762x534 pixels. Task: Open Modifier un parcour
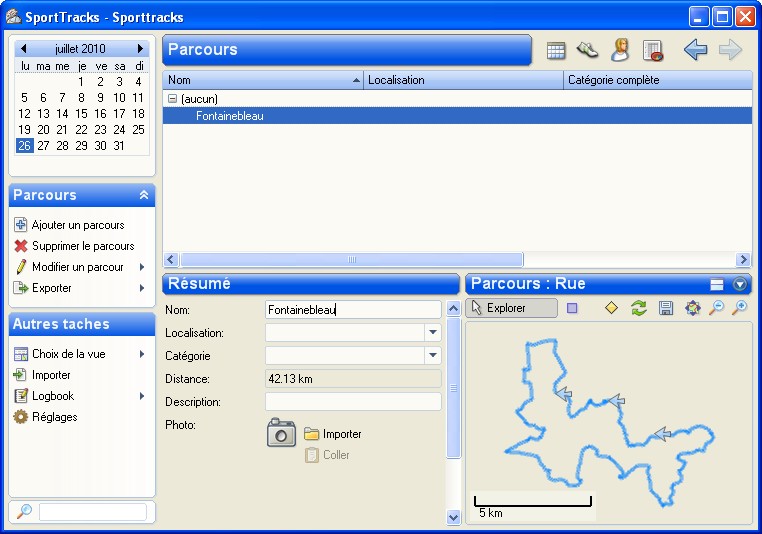click(x=78, y=267)
